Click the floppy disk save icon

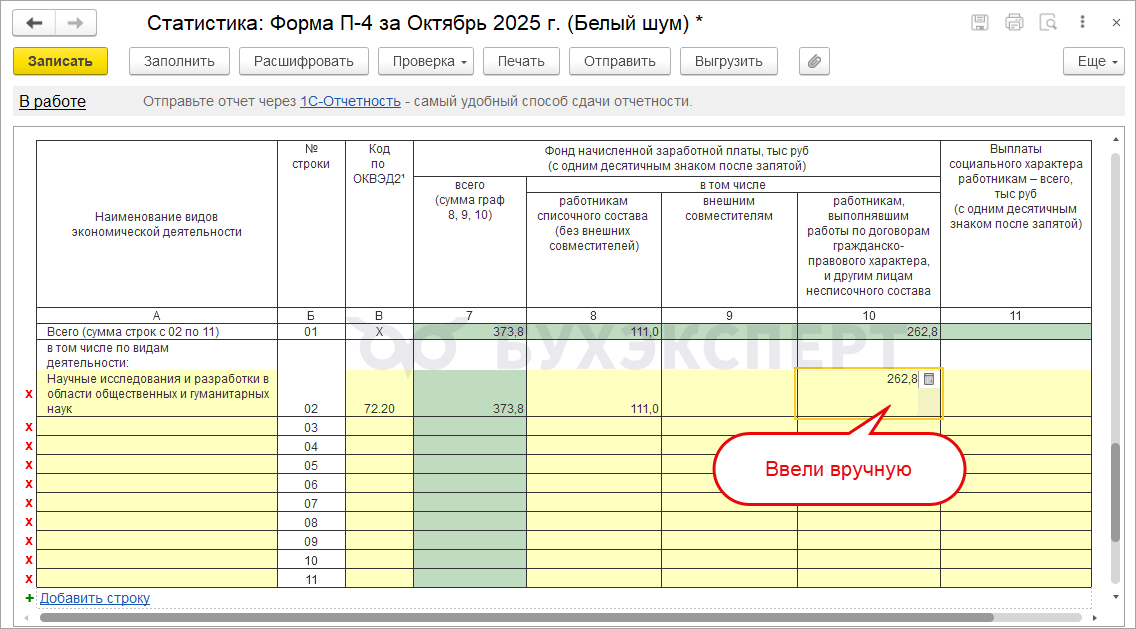click(x=980, y=23)
